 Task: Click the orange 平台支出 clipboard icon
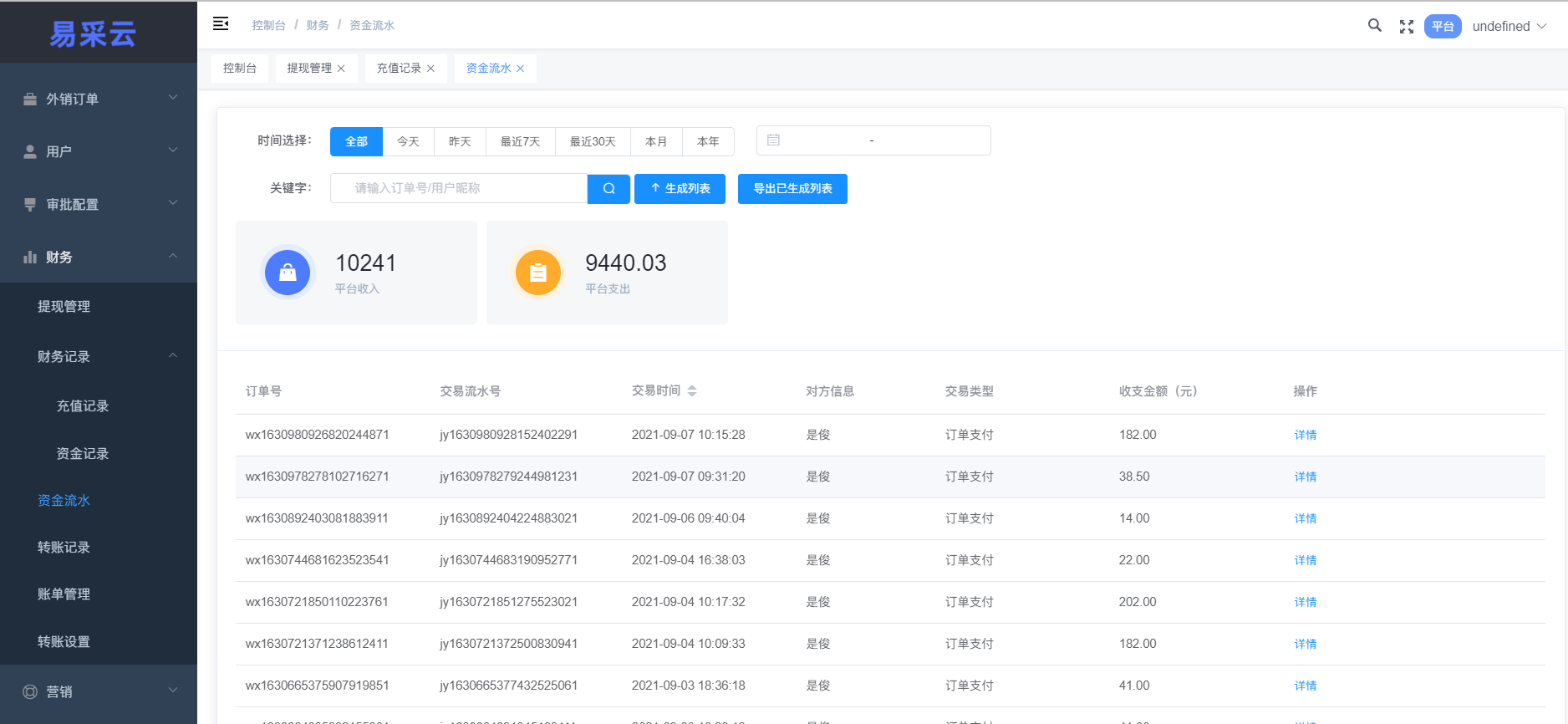point(538,273)
